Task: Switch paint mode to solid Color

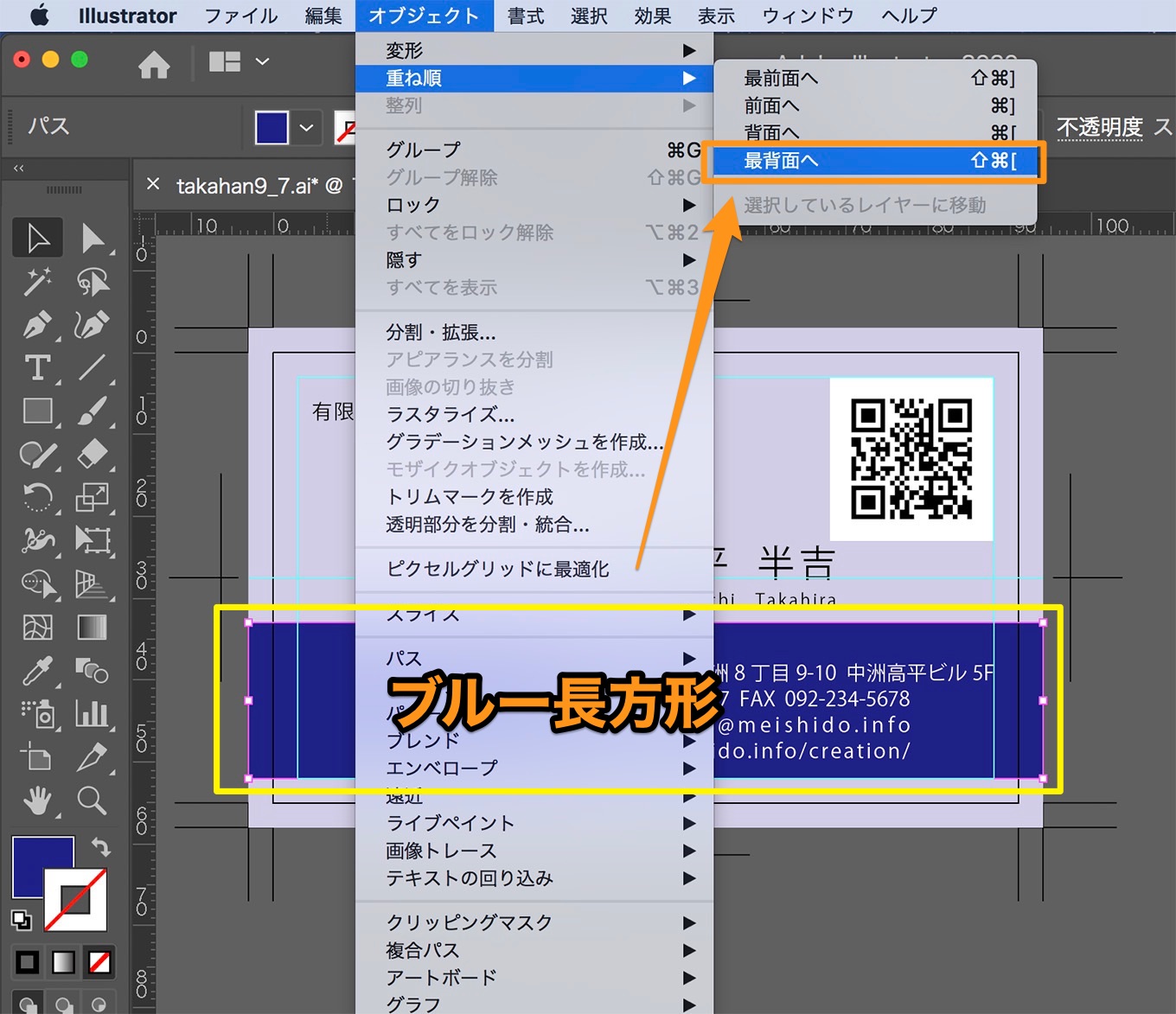Action: pyautogui.click(x=28, y=961)
